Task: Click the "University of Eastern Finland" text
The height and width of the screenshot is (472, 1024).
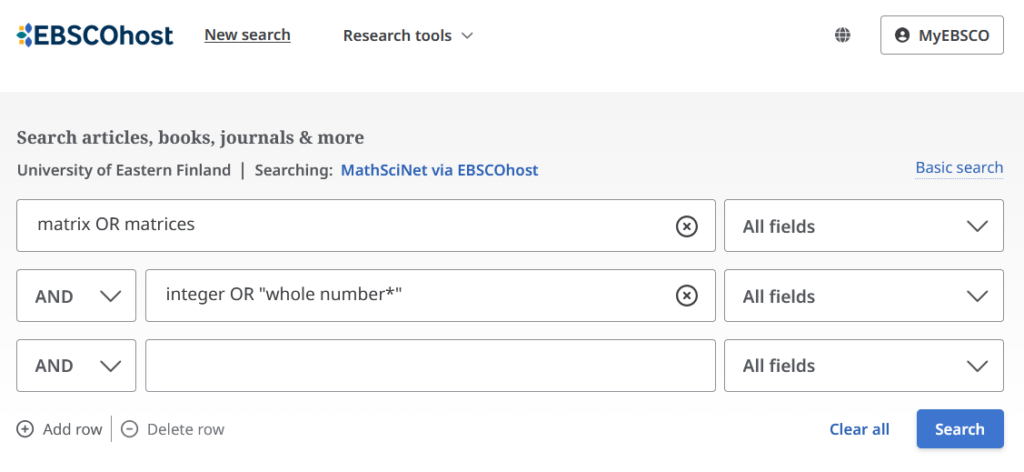Action: click(x=123, y=170)
